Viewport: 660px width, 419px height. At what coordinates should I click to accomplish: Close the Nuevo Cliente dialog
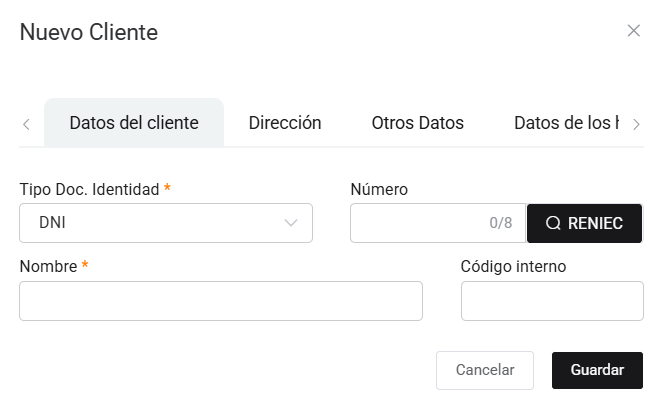coord(633,31)
